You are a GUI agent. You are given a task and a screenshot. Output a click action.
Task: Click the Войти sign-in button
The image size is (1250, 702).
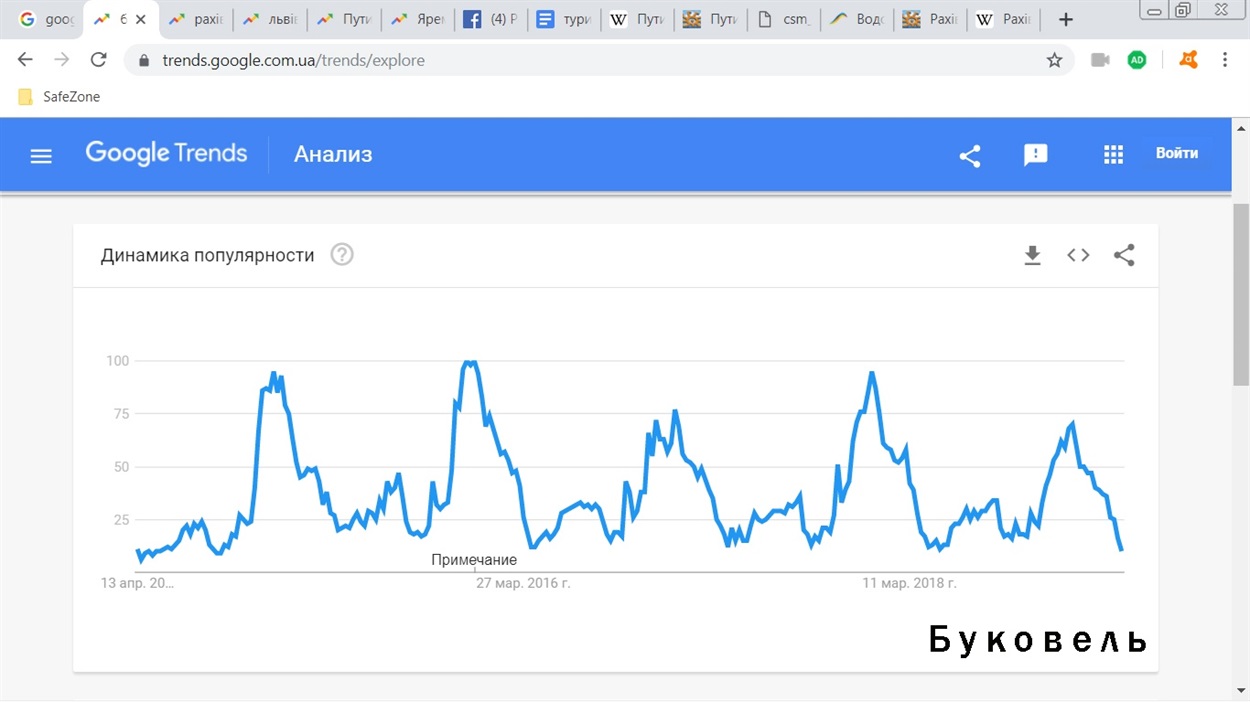[x=1176, y=153]
